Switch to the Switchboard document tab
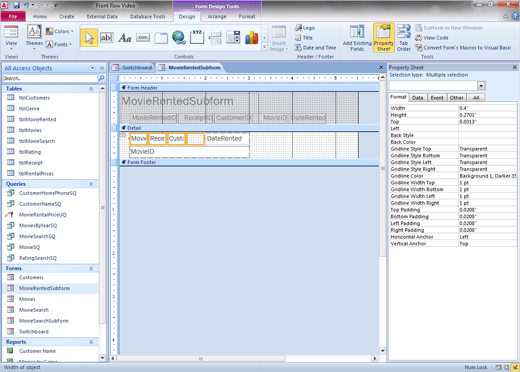The image size is (520, 372). [x=132, y=68]
